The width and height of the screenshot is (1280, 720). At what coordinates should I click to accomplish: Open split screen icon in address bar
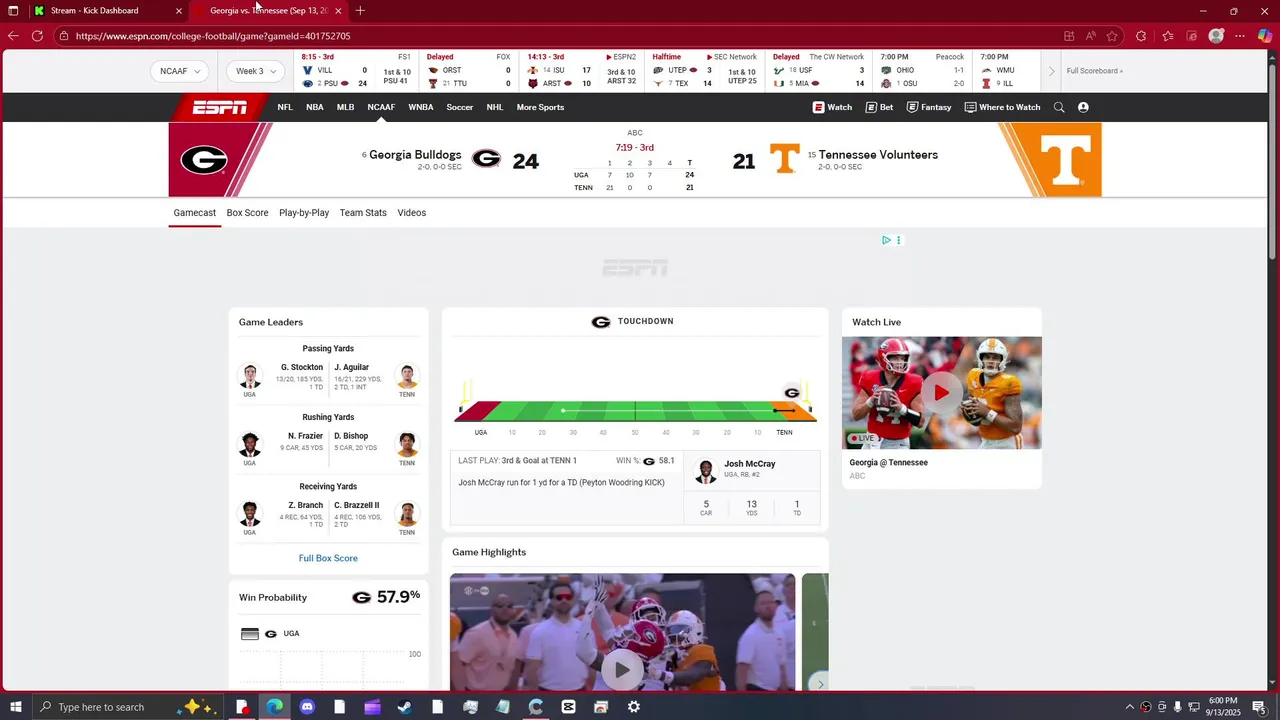(x=1069, y=36)
